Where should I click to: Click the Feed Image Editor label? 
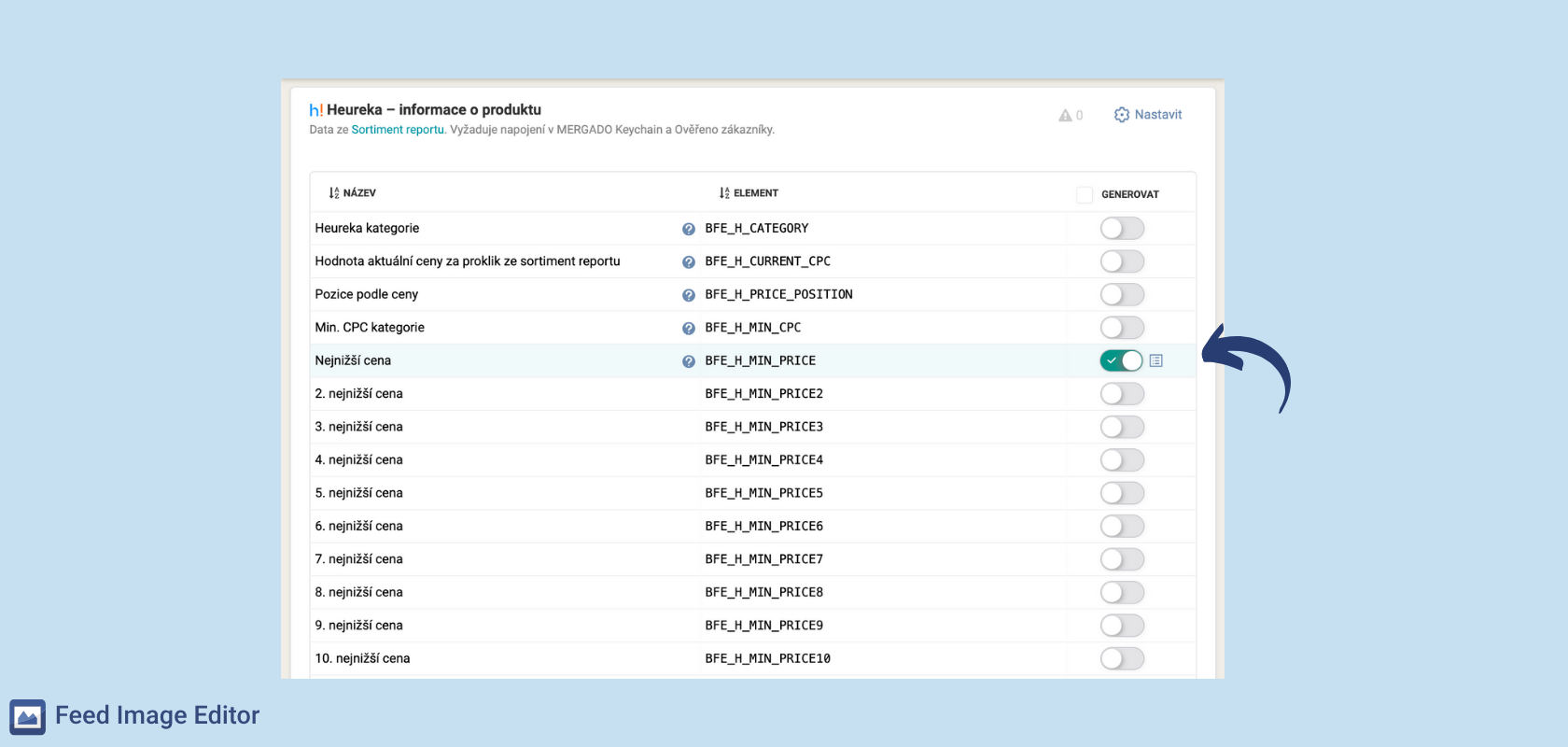point(158,716)
